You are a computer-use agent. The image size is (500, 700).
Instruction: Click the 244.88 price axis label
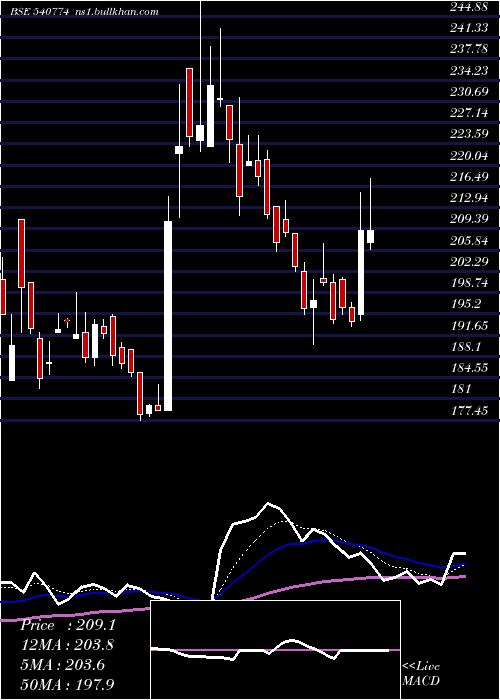coord(469,7)
